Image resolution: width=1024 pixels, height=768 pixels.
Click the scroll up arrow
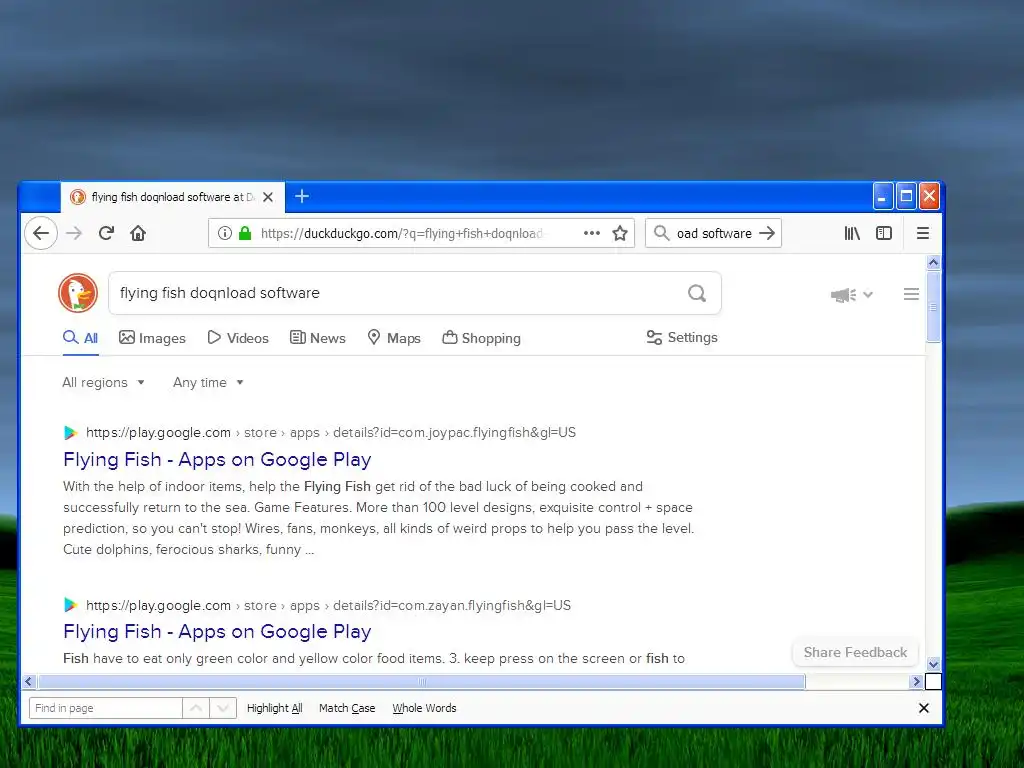click(933, 263)
